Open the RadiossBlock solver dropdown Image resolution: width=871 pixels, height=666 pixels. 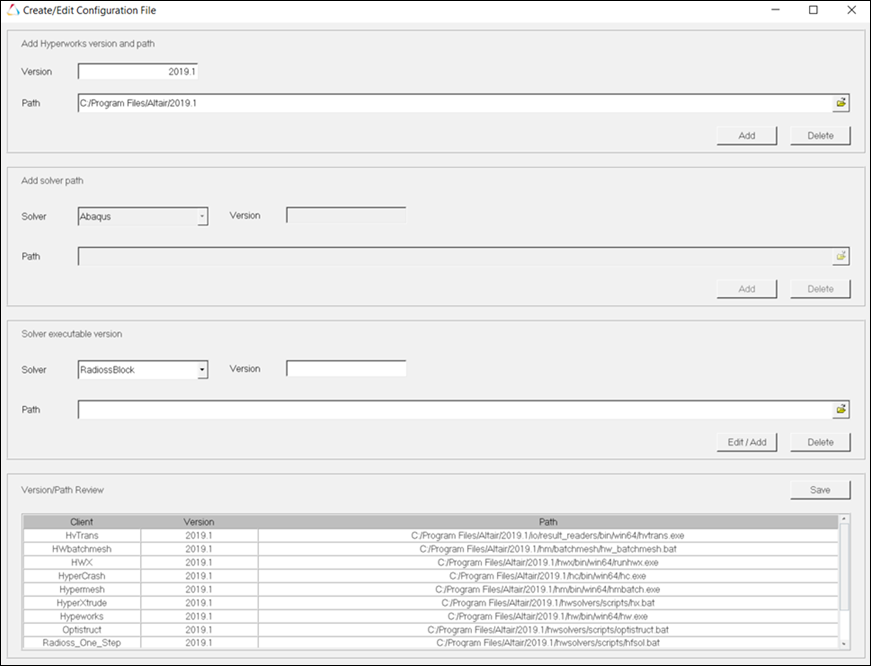pyautogui.click(x=202, y=369)
